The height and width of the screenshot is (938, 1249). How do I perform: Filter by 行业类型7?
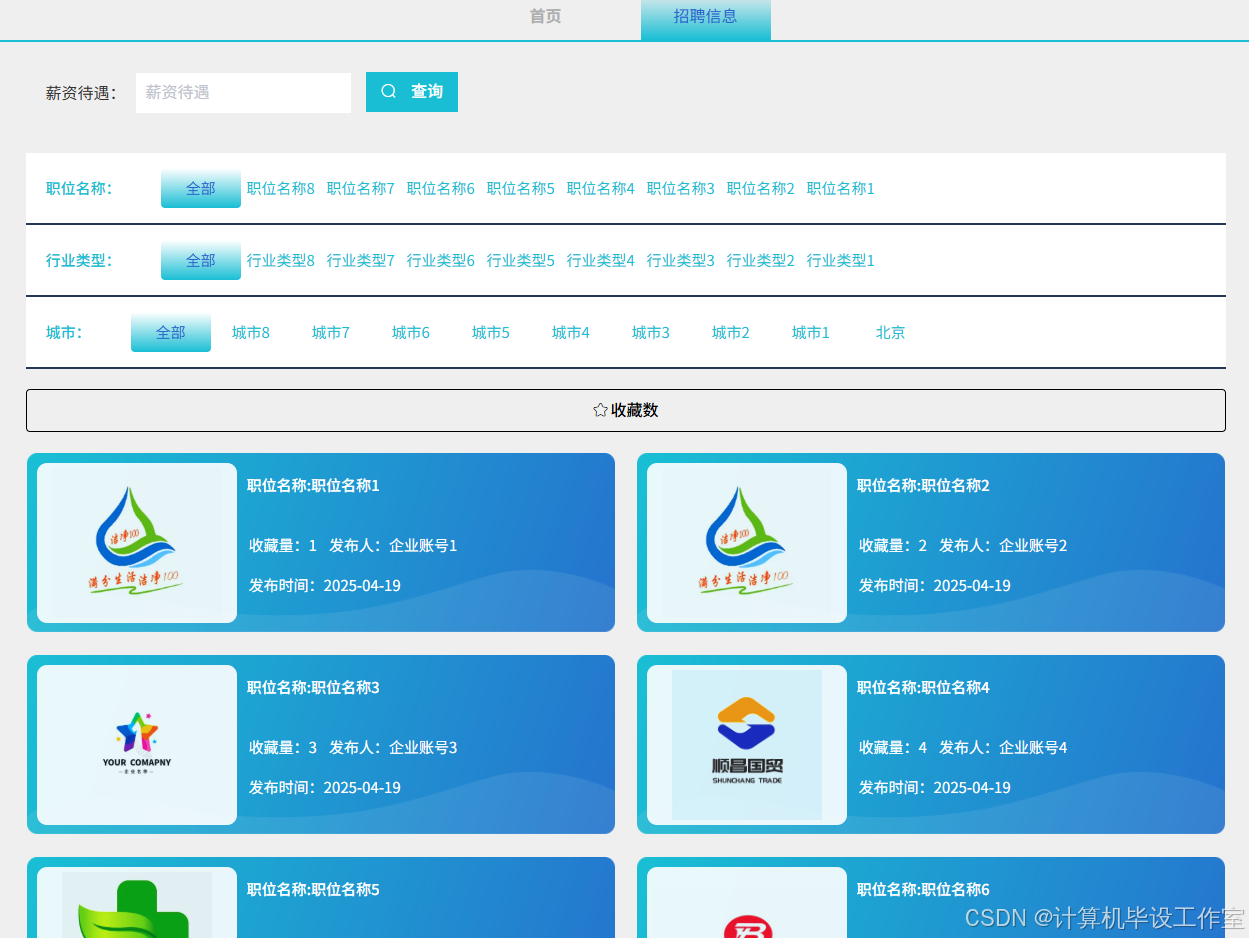point(361,260)
